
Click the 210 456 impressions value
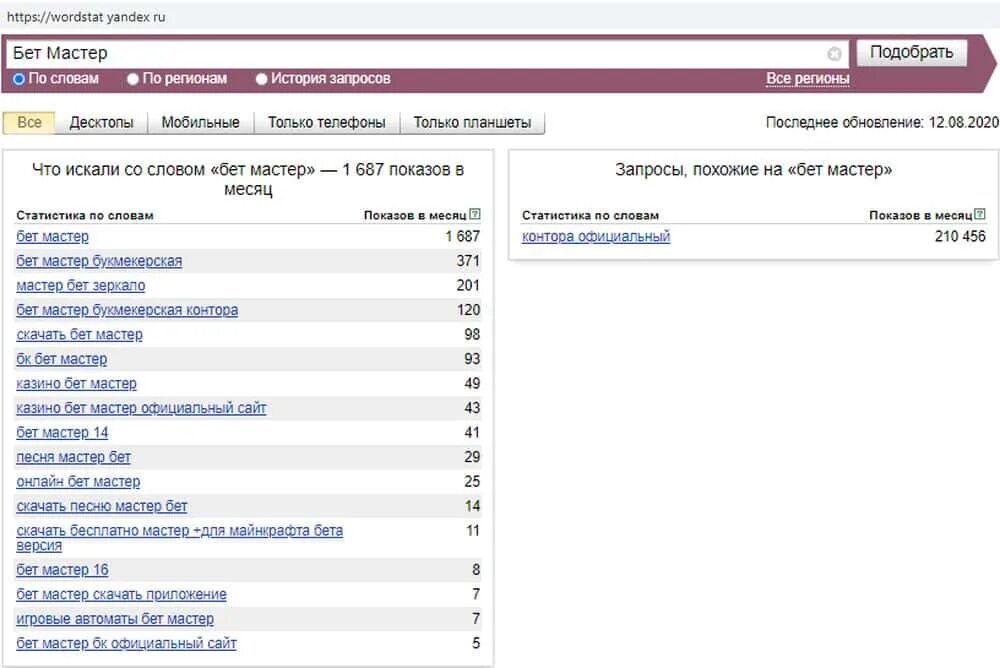point(960,237)
